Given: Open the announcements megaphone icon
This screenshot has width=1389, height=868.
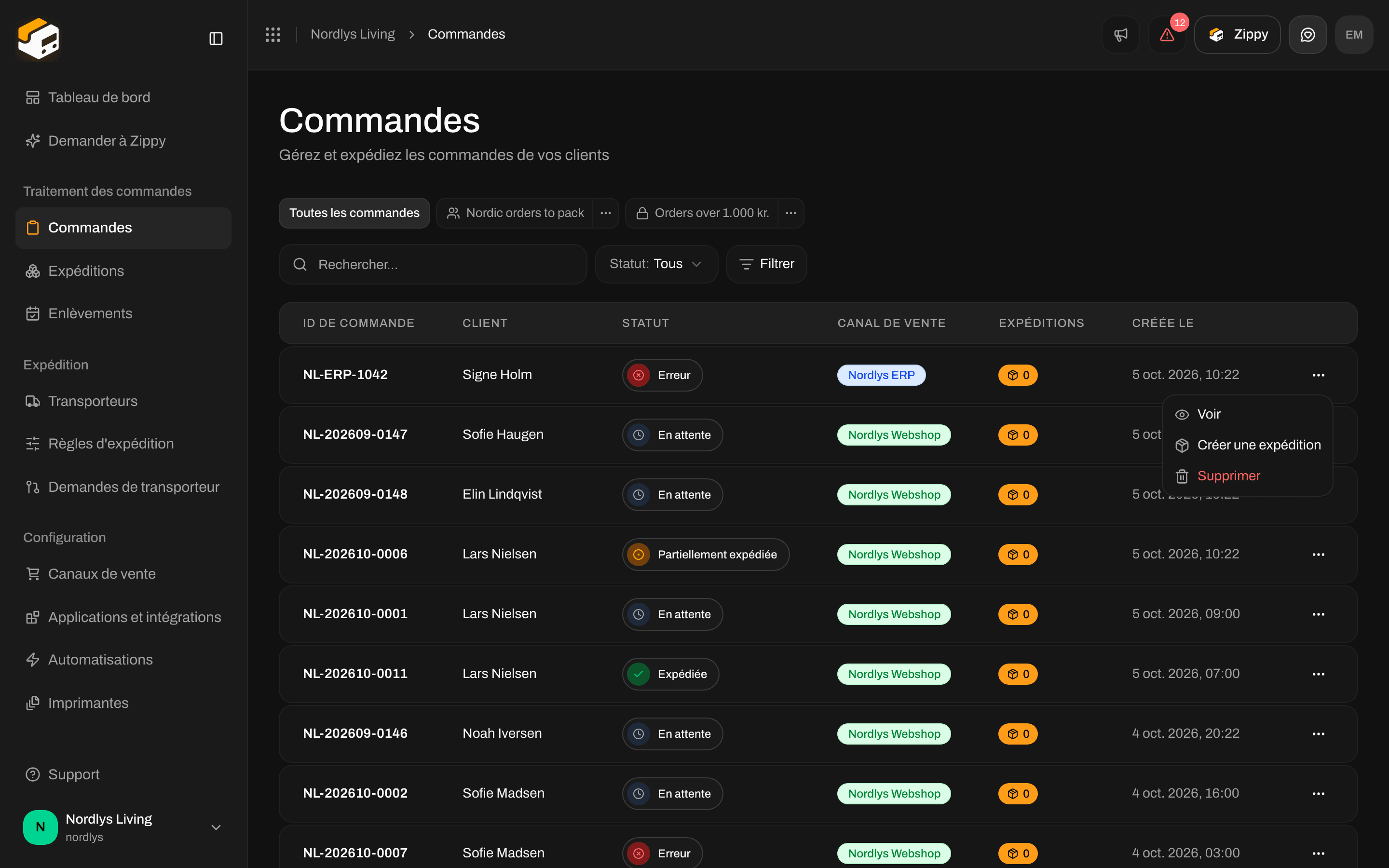Looking at the screenshot, I should point(1120,34).
